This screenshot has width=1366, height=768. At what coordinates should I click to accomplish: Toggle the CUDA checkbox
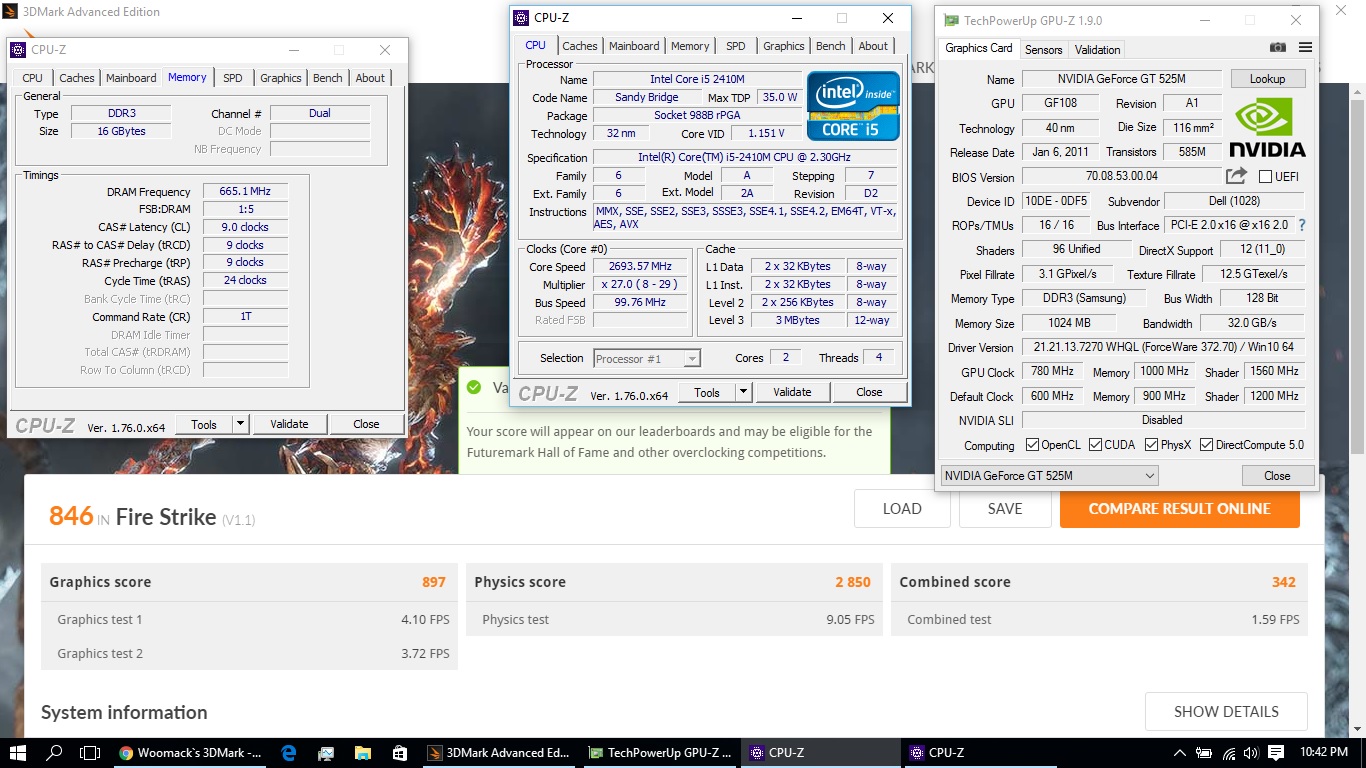coord(1095,445)
